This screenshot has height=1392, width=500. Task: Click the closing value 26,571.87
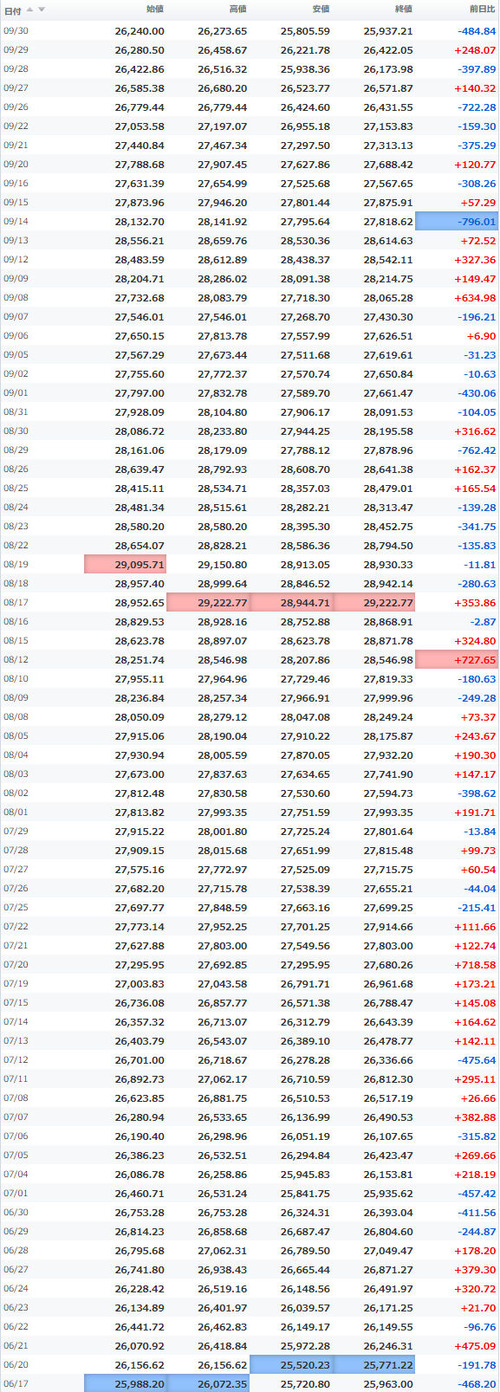click(388, 88)
